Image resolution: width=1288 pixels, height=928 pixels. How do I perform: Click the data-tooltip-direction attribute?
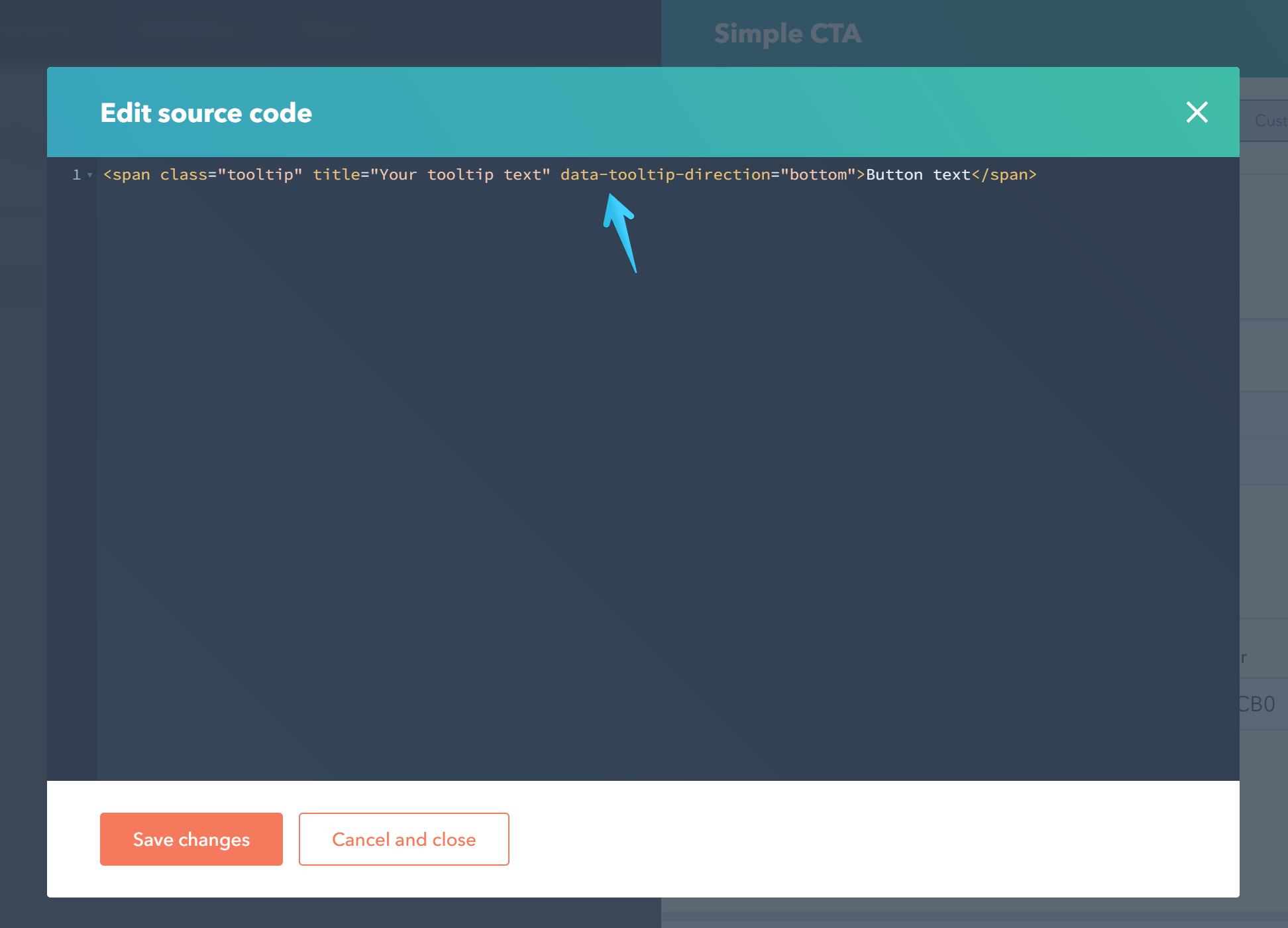pos(665,175)
